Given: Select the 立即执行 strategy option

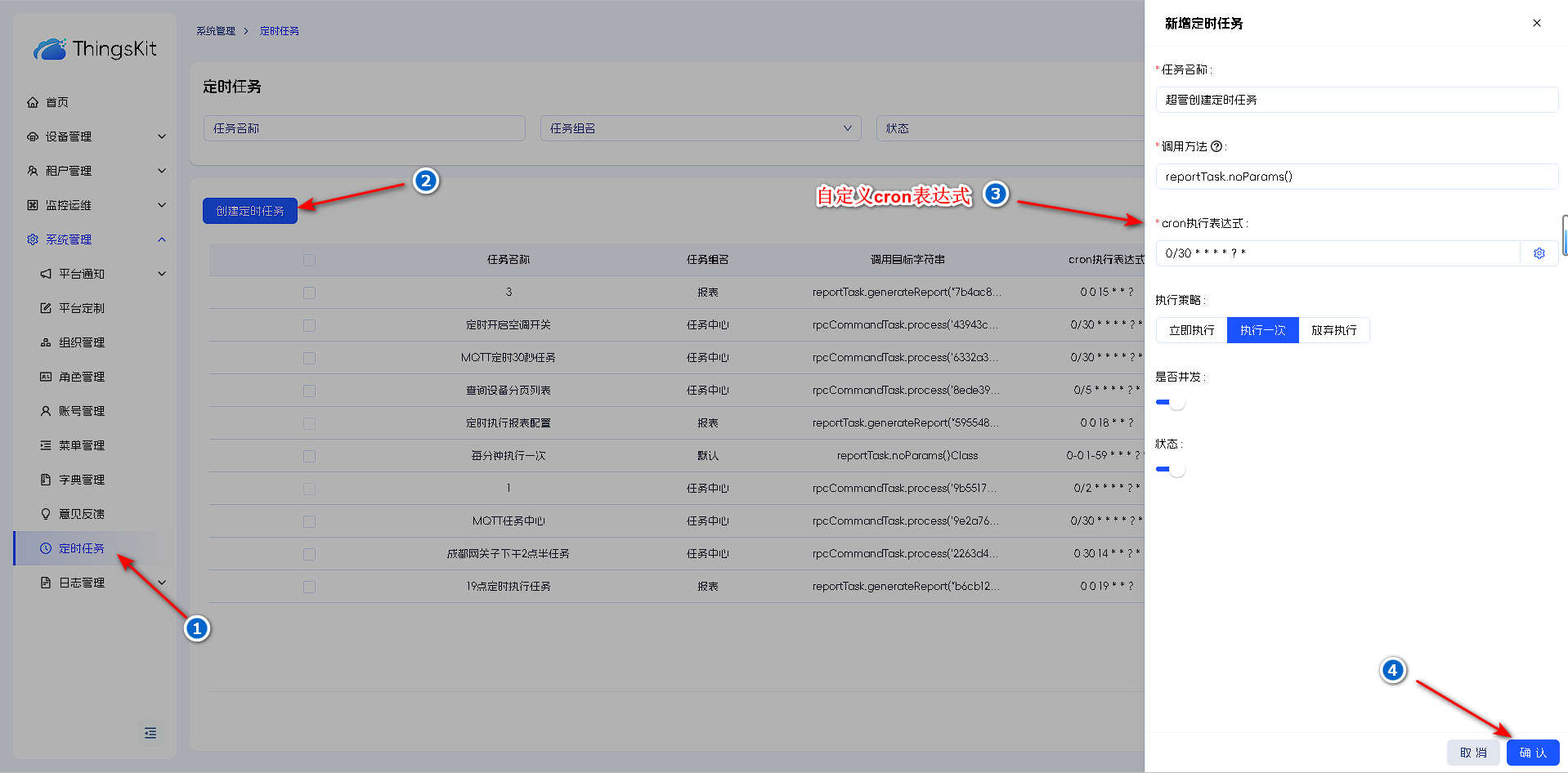Looking at the screenshot, I should [x=1191, y=330].
